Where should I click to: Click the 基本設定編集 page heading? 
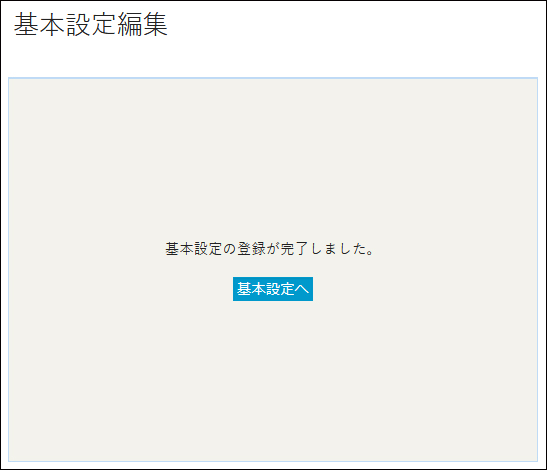[91, 24]
